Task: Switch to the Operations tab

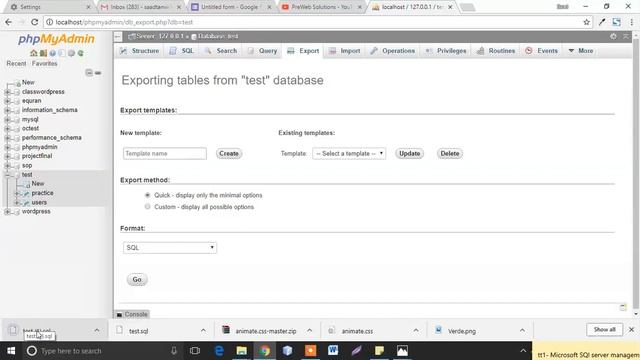Action: pos(393,51)
